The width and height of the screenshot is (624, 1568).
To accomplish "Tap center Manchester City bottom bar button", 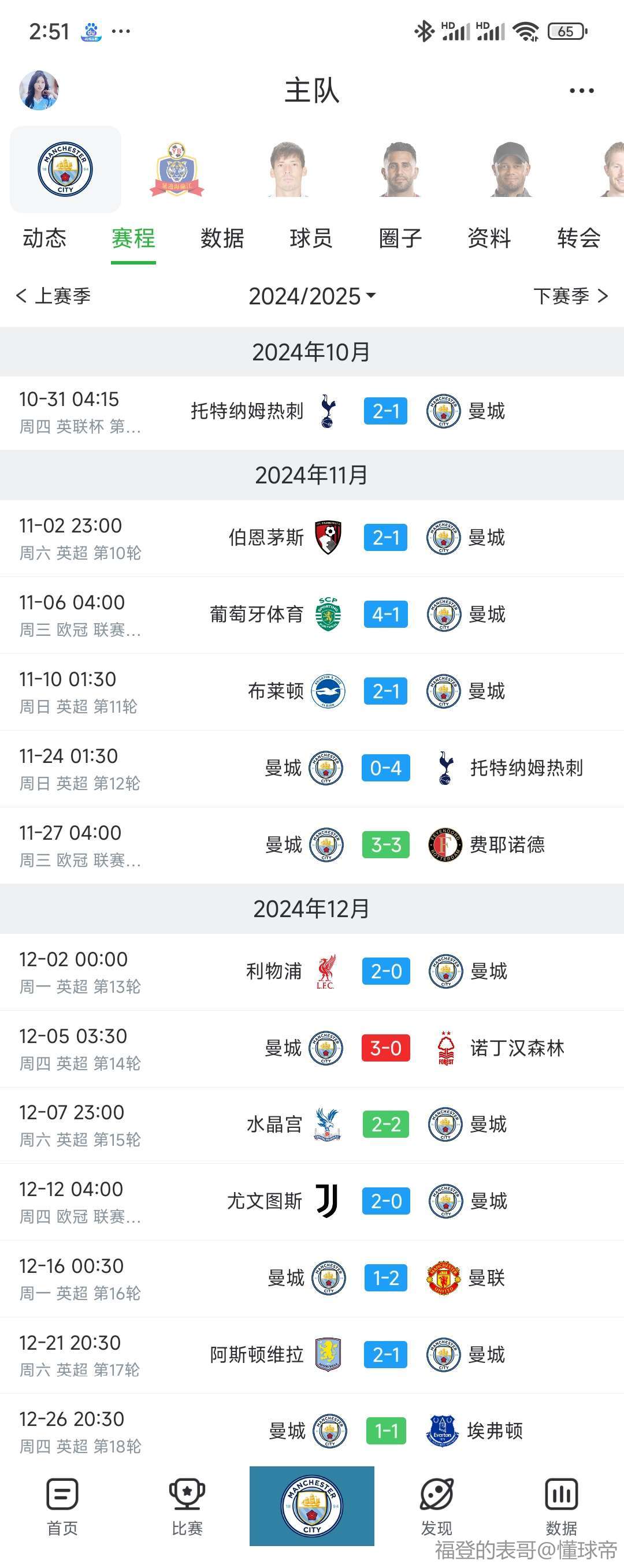I will (311, 1506).
